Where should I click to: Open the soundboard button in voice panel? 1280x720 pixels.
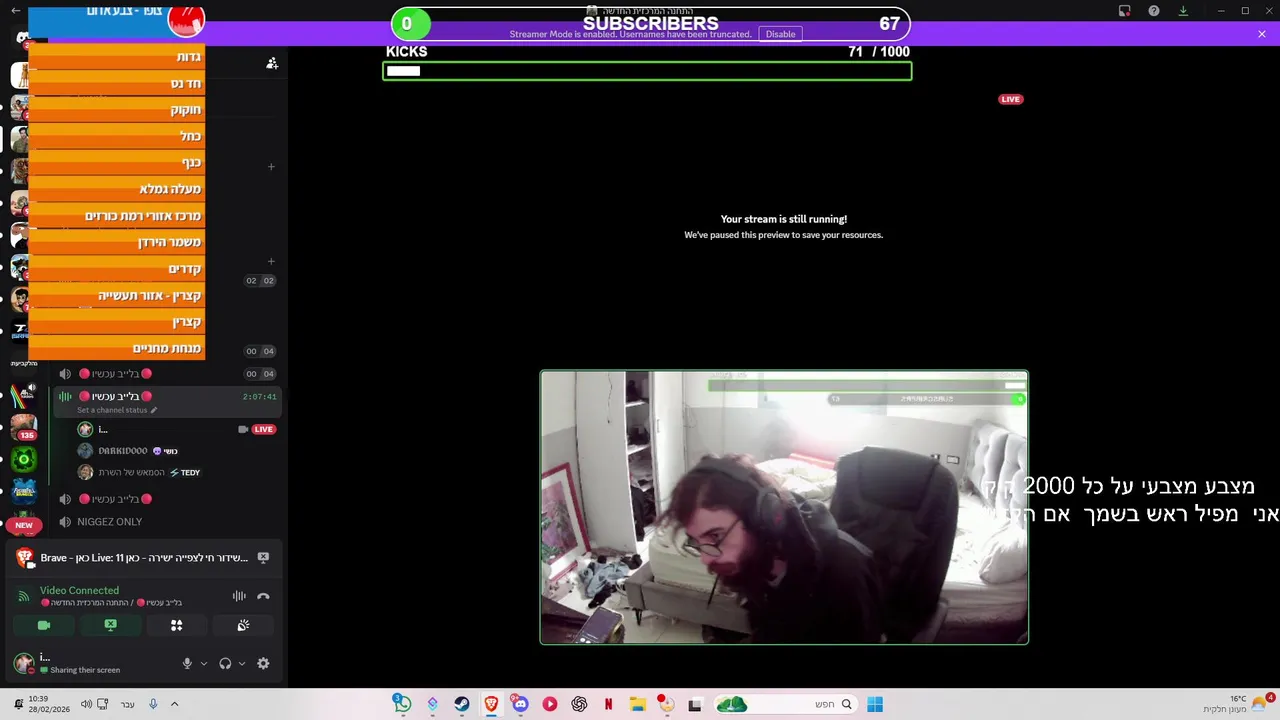click(x=243, y=625)
